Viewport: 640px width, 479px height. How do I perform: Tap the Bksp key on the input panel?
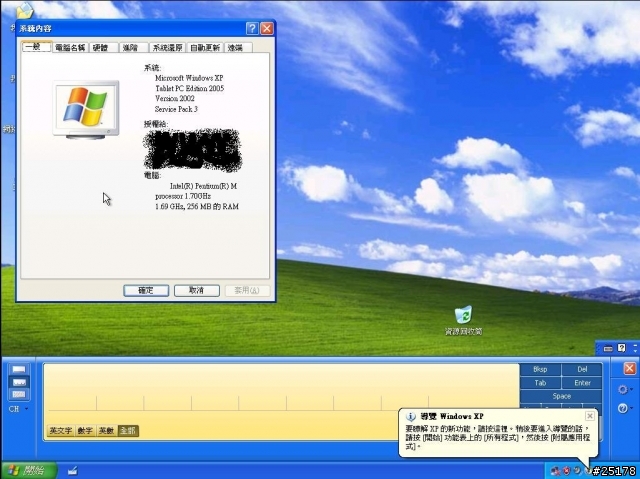540,369
